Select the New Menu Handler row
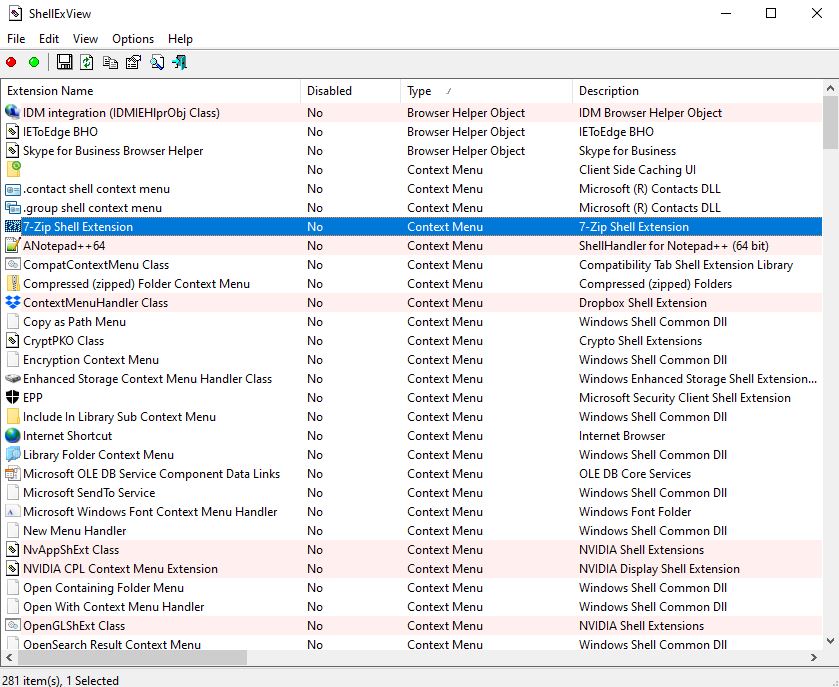Viewport: 839px width, 687px height. (x=412, y=531)
